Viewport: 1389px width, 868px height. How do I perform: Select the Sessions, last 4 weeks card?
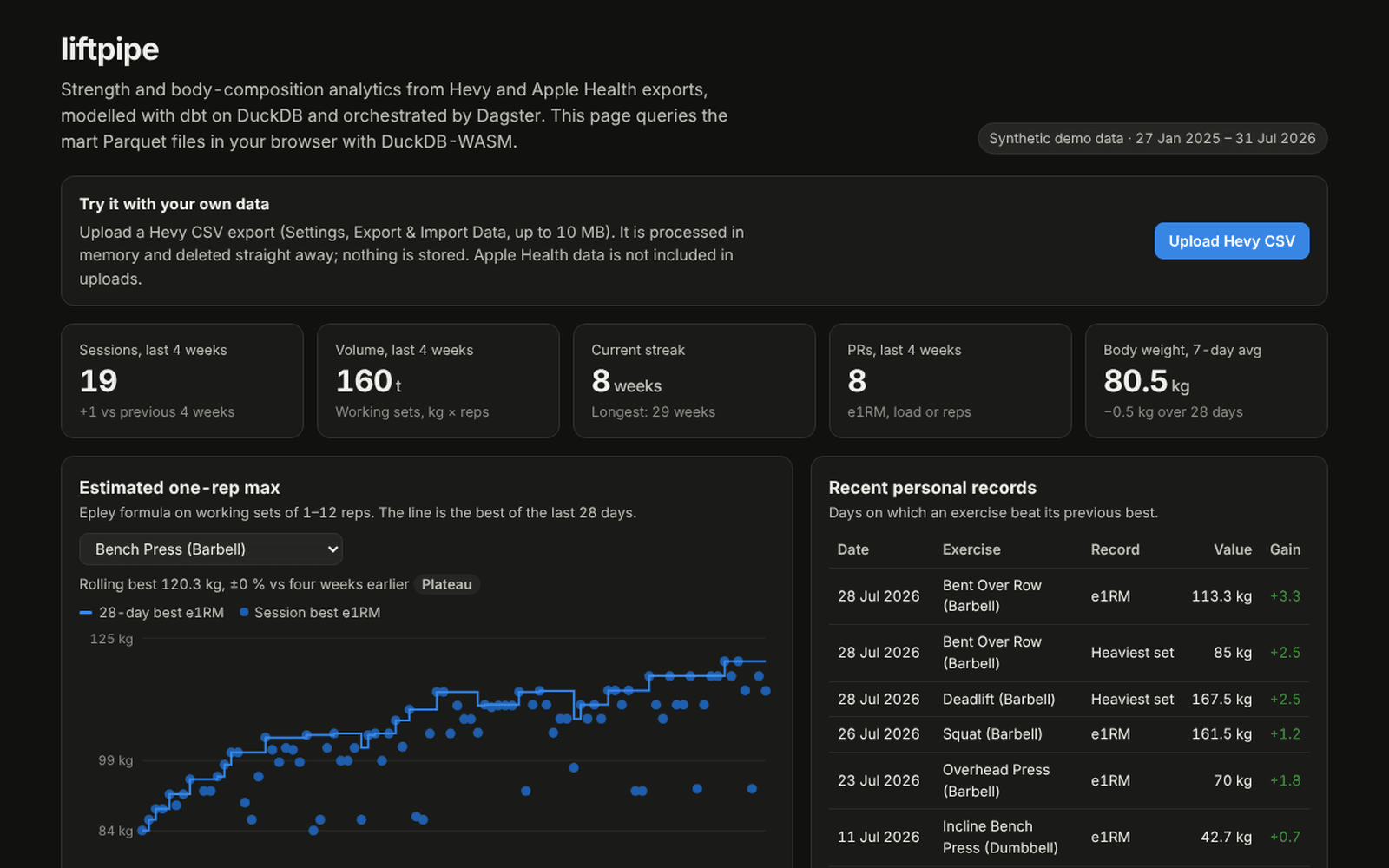(182, 381)
